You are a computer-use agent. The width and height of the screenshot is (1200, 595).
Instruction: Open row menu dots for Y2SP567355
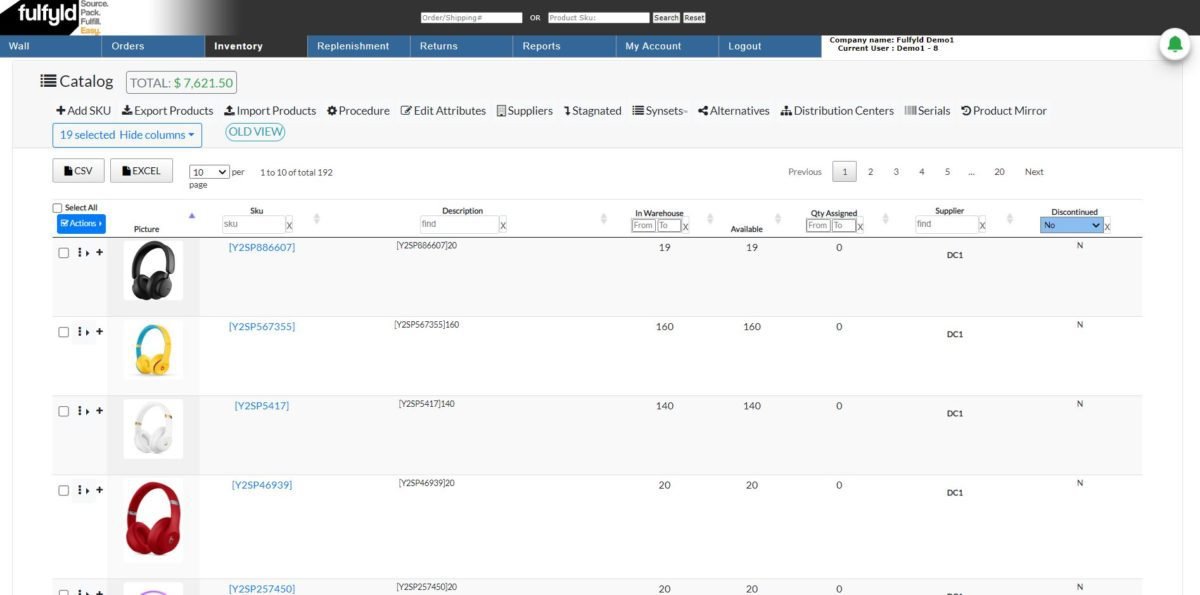click(x=79, y=332)
